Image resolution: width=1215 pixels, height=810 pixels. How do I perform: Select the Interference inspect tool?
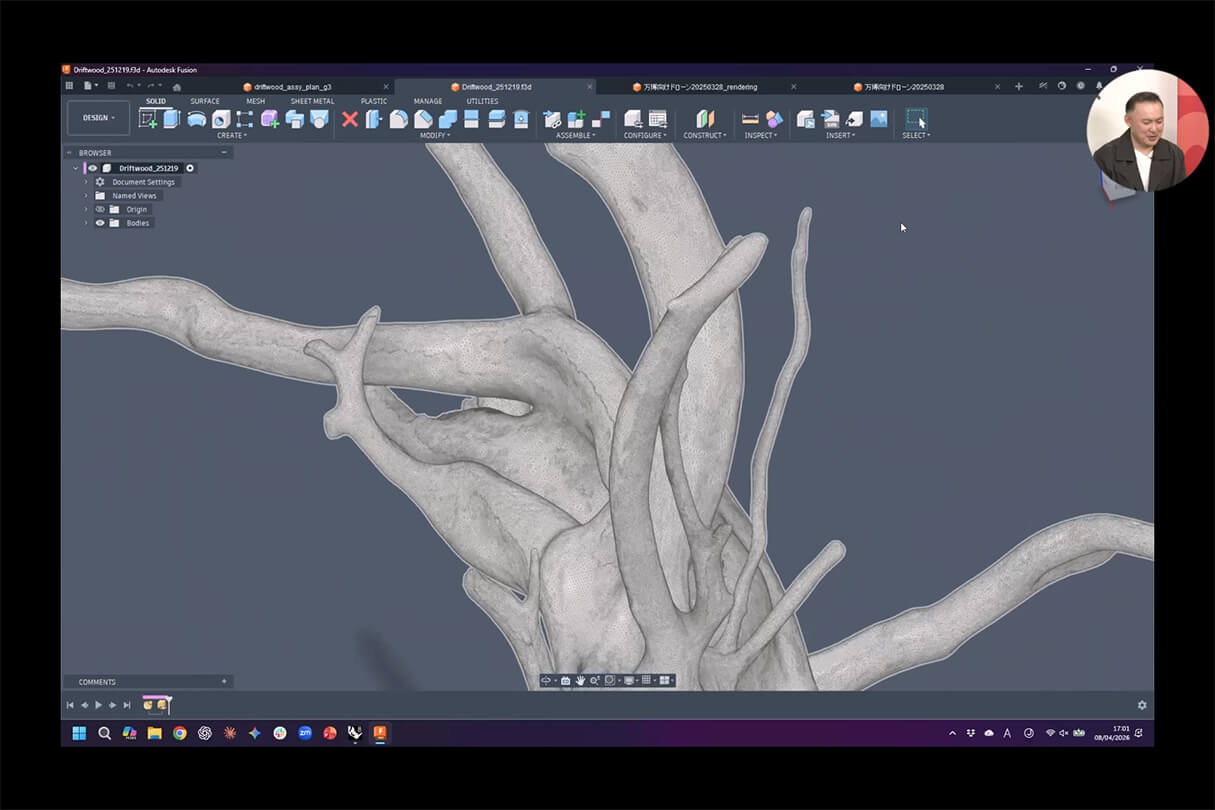(x=774, y=119)
